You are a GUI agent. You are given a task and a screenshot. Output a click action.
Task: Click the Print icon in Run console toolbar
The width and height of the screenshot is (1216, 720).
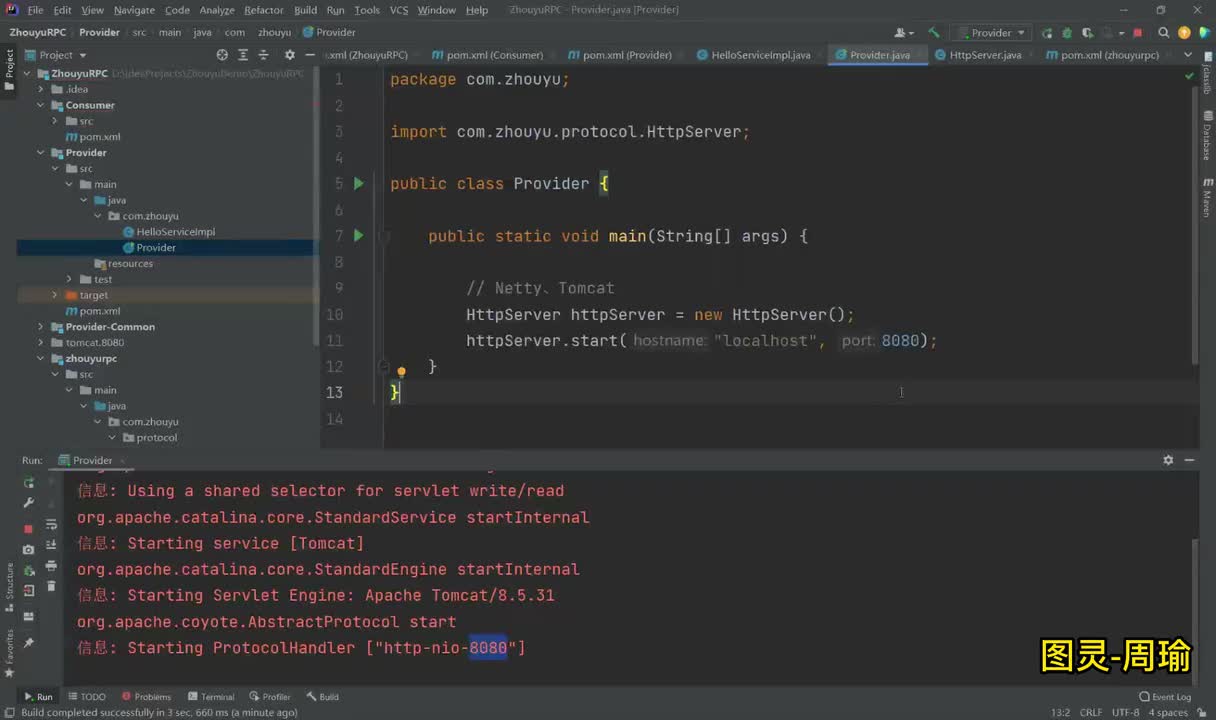click(51, 566)
